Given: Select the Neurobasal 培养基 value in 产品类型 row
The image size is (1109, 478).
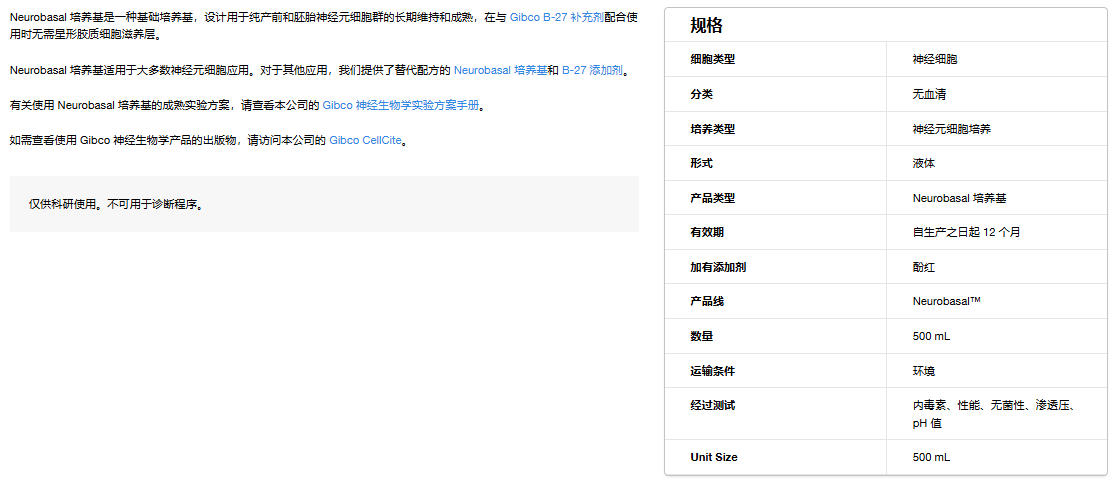Looking at the screenshot, I should [x=959, y=198].
